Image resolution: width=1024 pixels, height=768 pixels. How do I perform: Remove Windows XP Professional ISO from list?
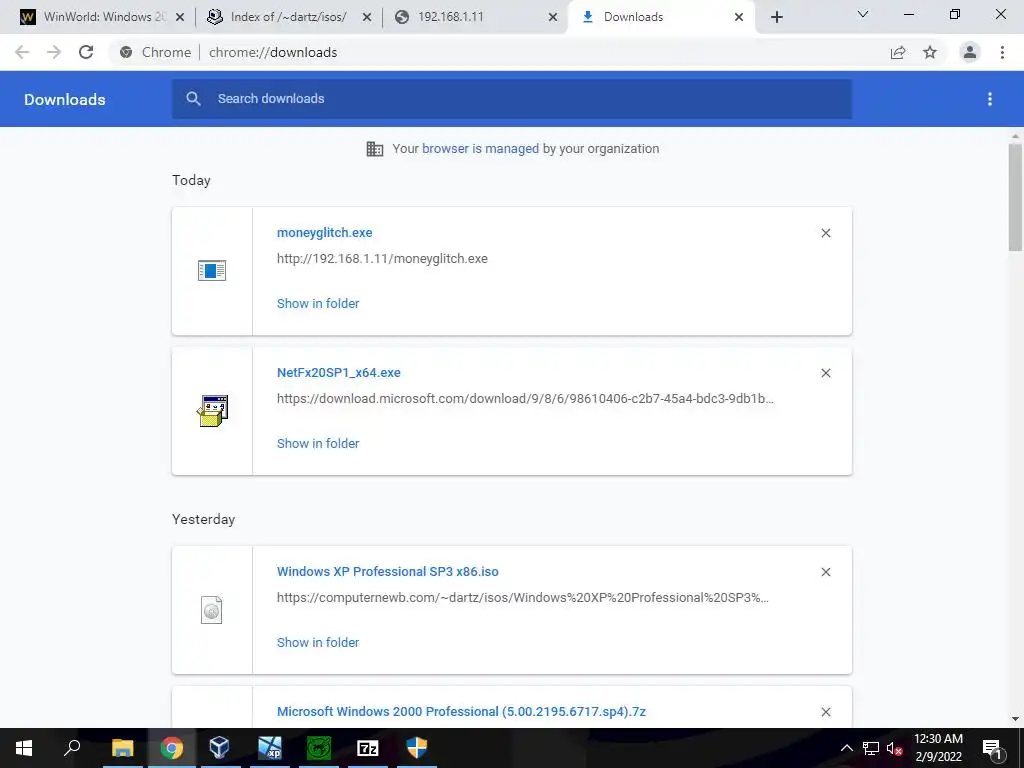(x=825, y=572)
